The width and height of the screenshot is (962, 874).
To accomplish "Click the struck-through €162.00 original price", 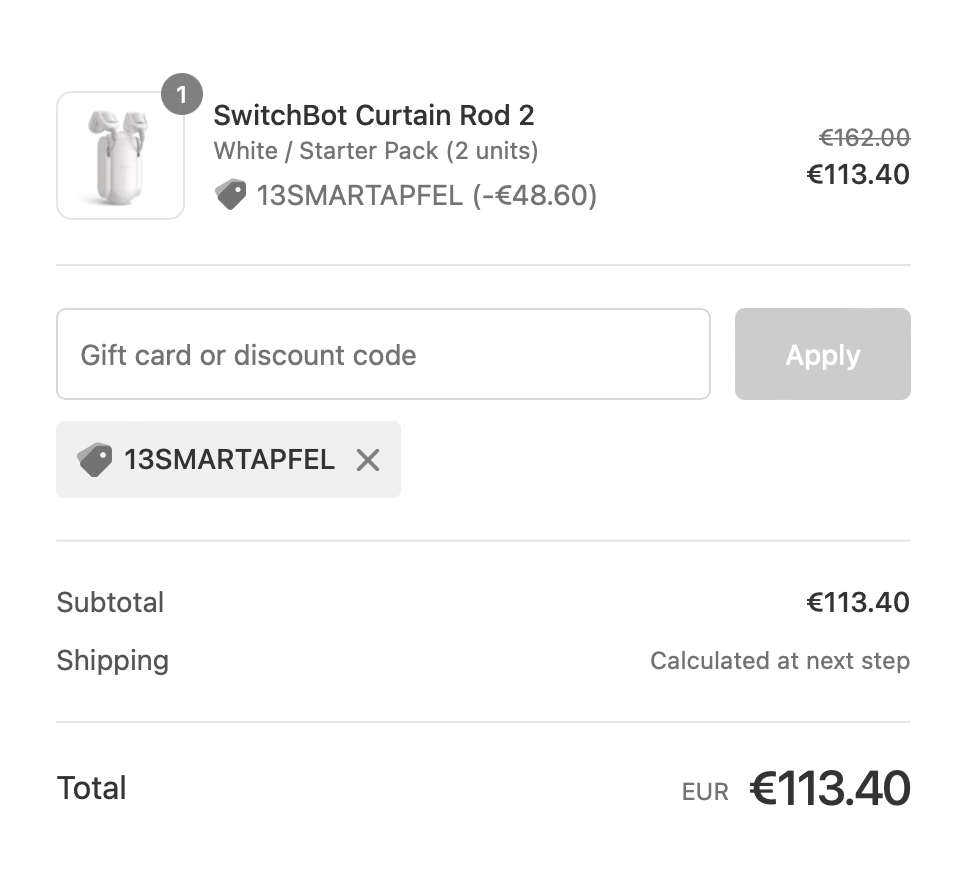I will coord(864,138).
